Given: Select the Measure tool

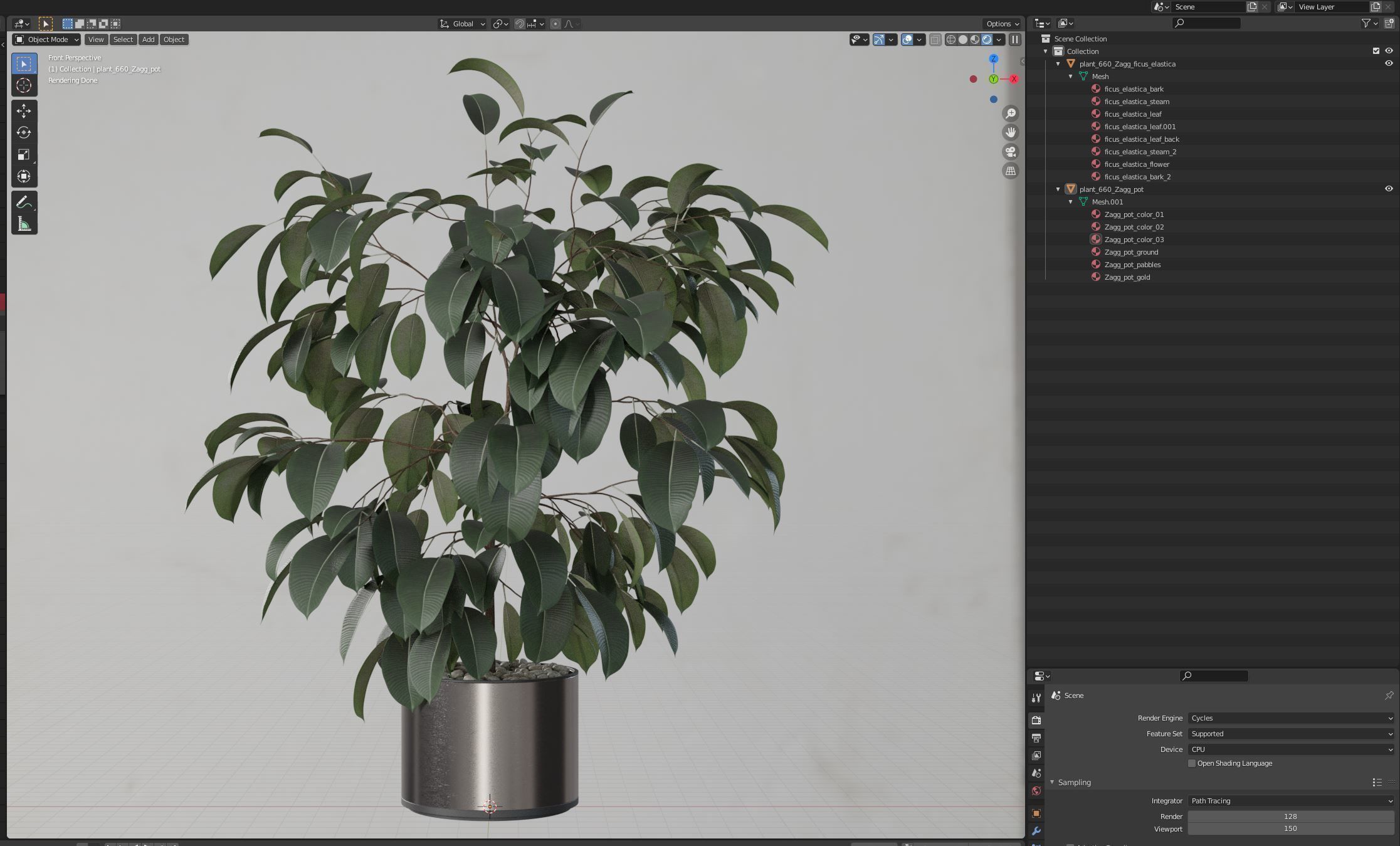Looking at the screenshot, I should coord(24,224).
